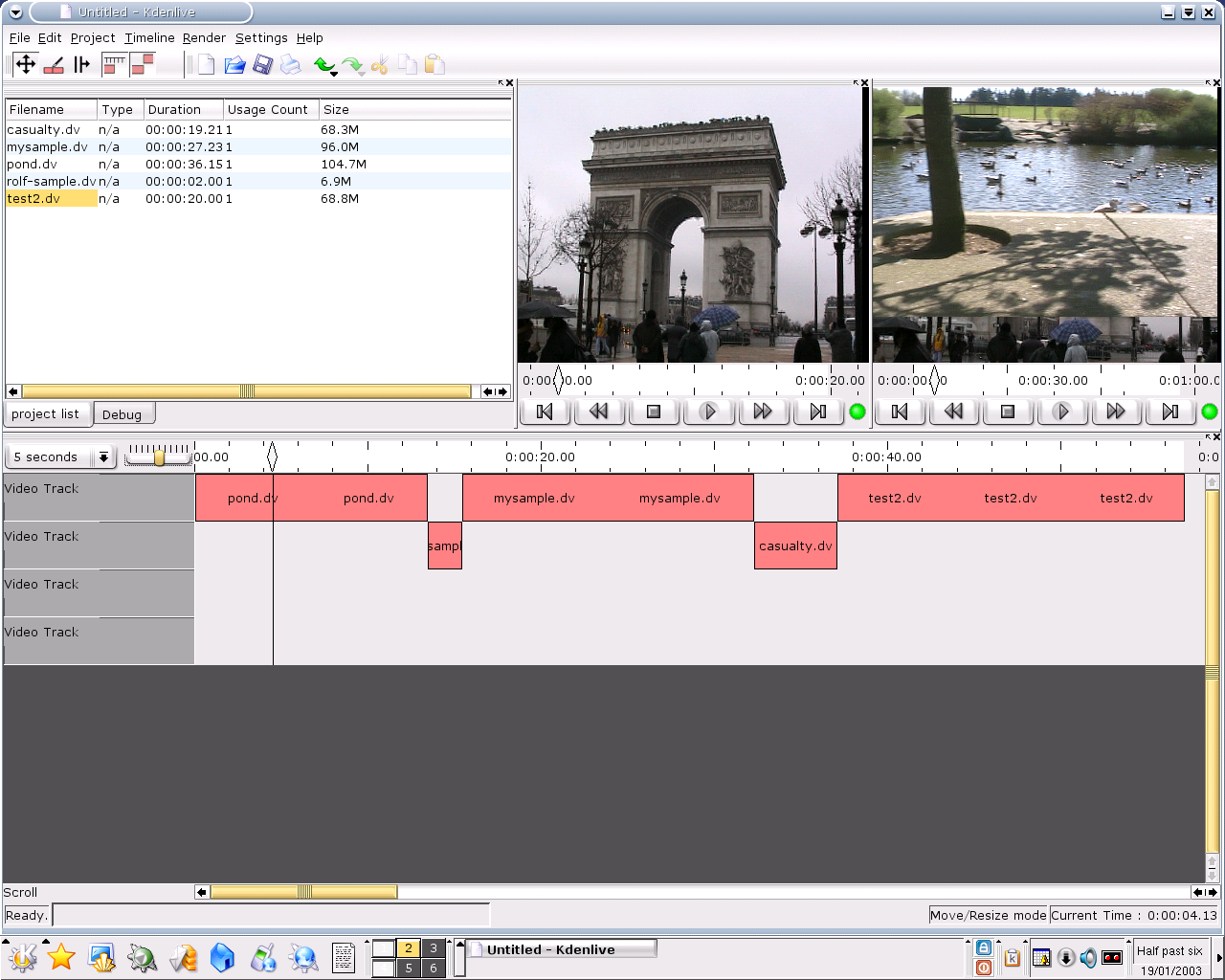Image resolution: width=1225 pixels, height=980 pixels.
Task: Click the Print icon in toolbar
Action: 290,64
